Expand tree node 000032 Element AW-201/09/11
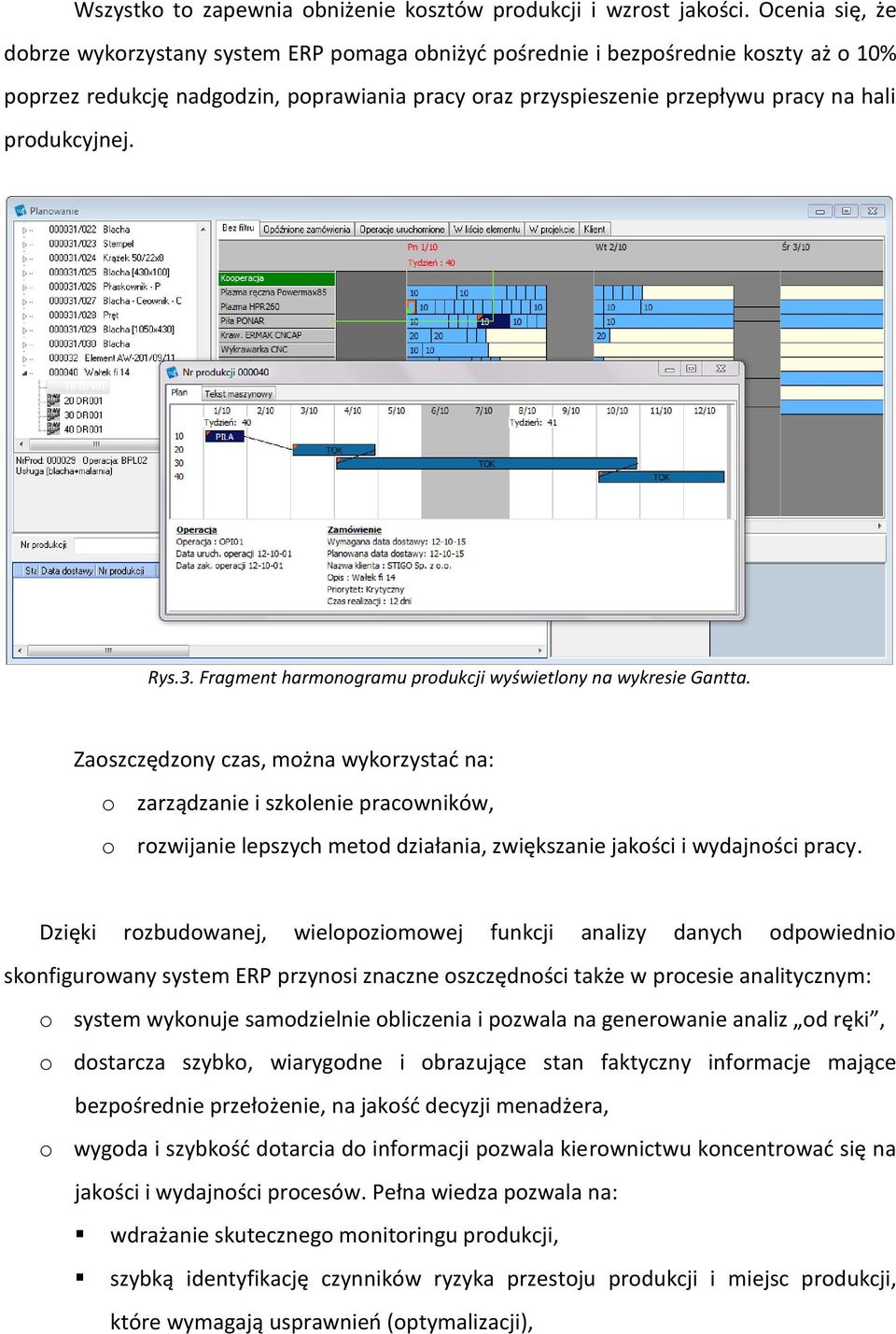Viewport: 896px width, 1334px height. (25, 358)
